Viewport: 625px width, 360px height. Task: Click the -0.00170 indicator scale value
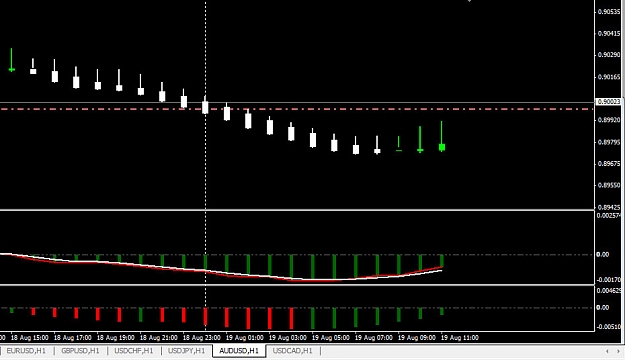click(x=609, y=280)
